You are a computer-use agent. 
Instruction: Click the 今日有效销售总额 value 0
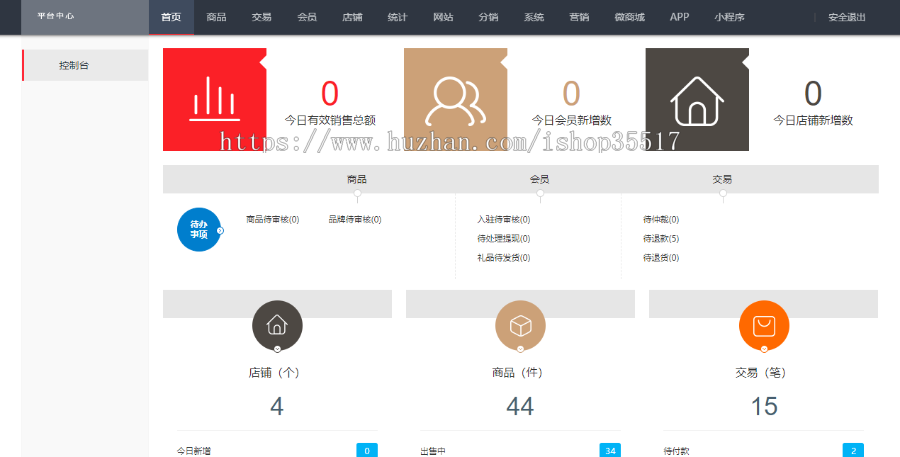point(329,94)
